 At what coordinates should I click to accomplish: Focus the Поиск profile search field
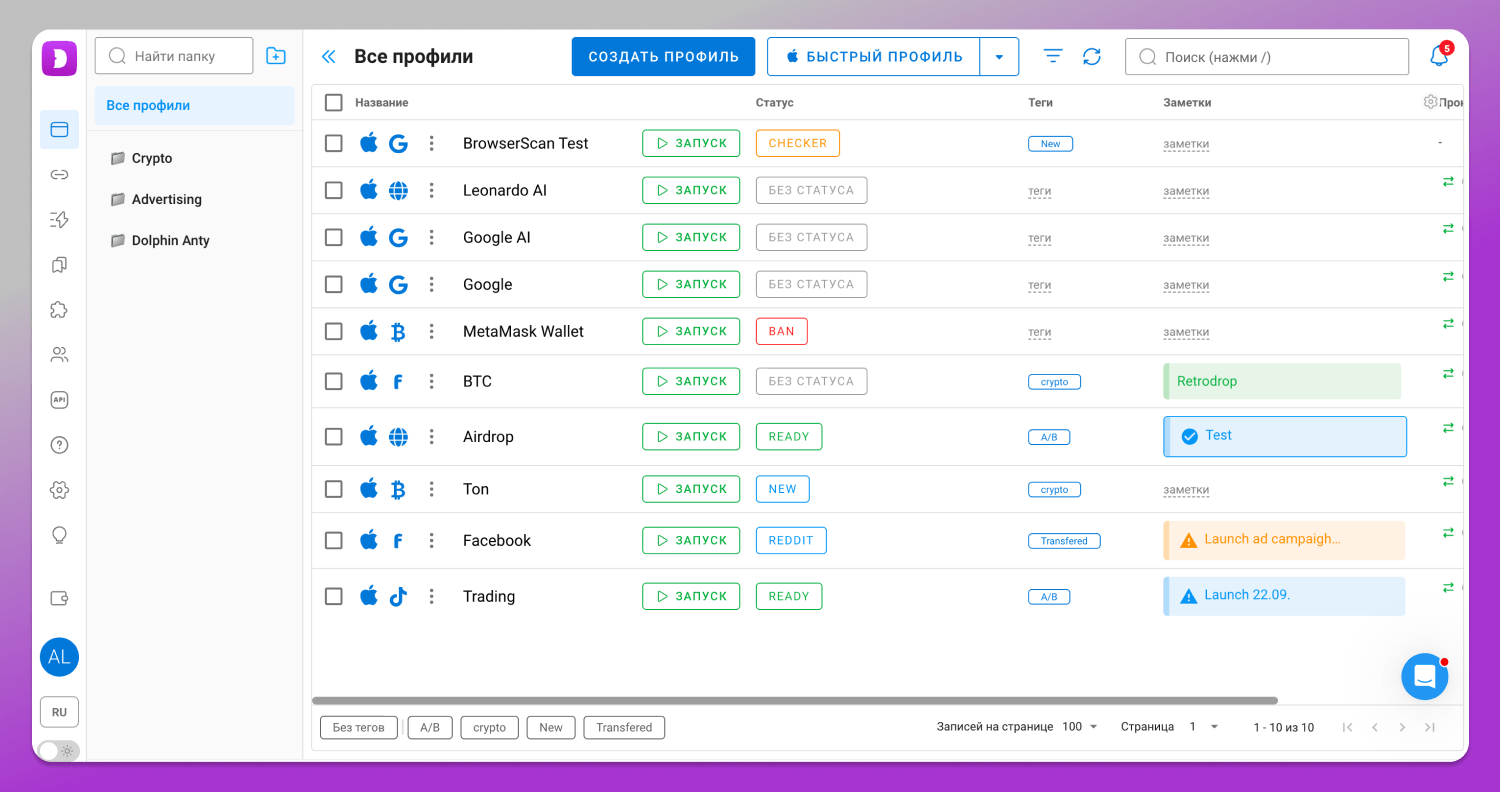[x=1267, y=57]
